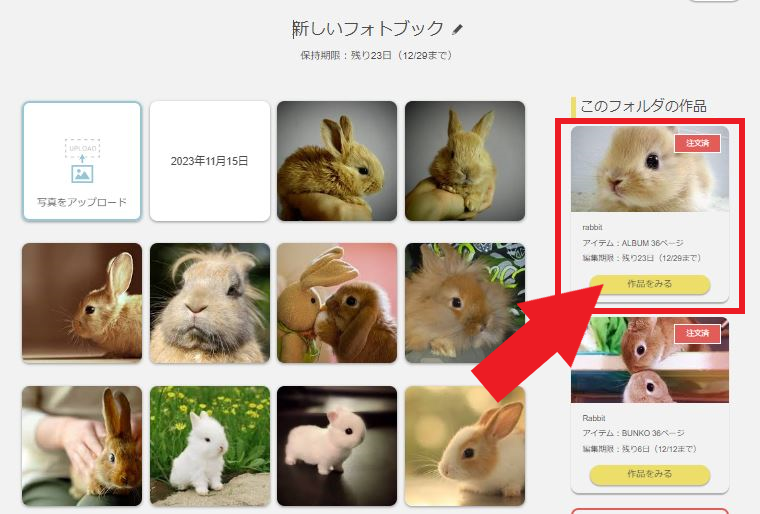Select the 2023年11月15日 date tile
Viewport: 760px width, 514px height.
(x=209, y=161)
